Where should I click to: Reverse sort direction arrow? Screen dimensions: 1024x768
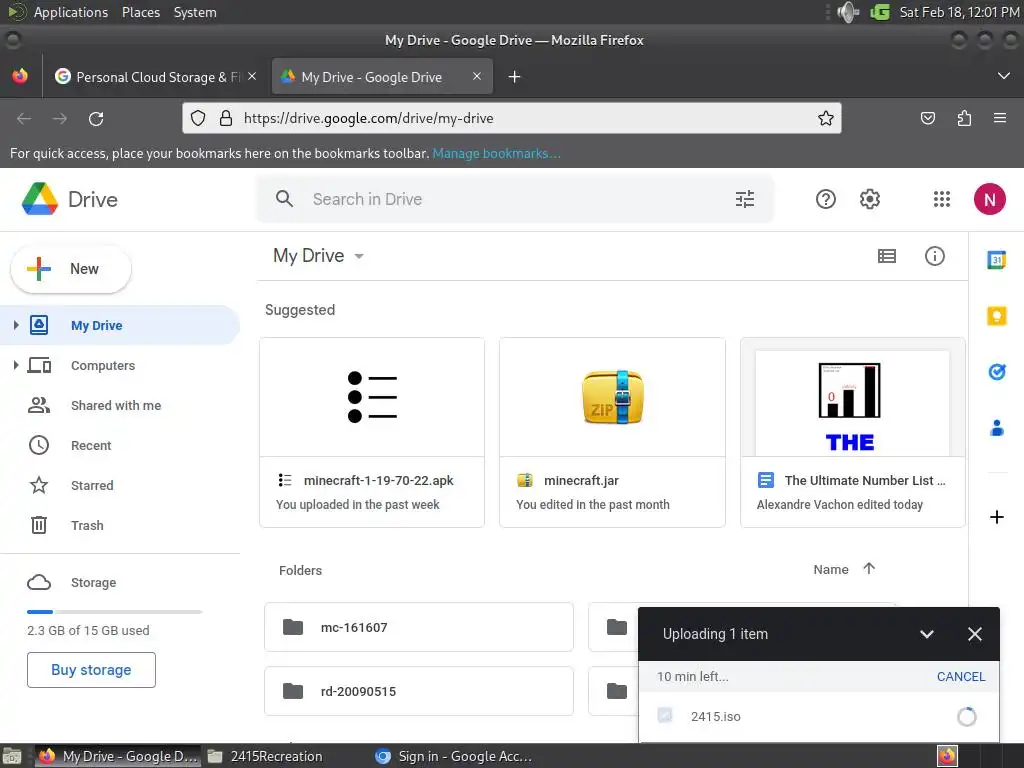pos(869,569)
